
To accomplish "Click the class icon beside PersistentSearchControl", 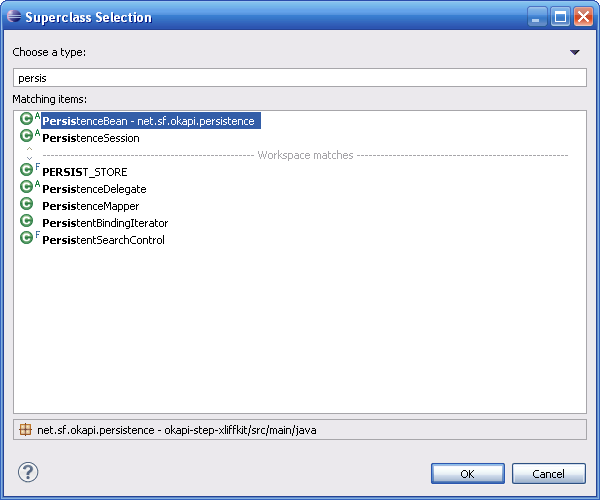I will [x=26, y=238].
